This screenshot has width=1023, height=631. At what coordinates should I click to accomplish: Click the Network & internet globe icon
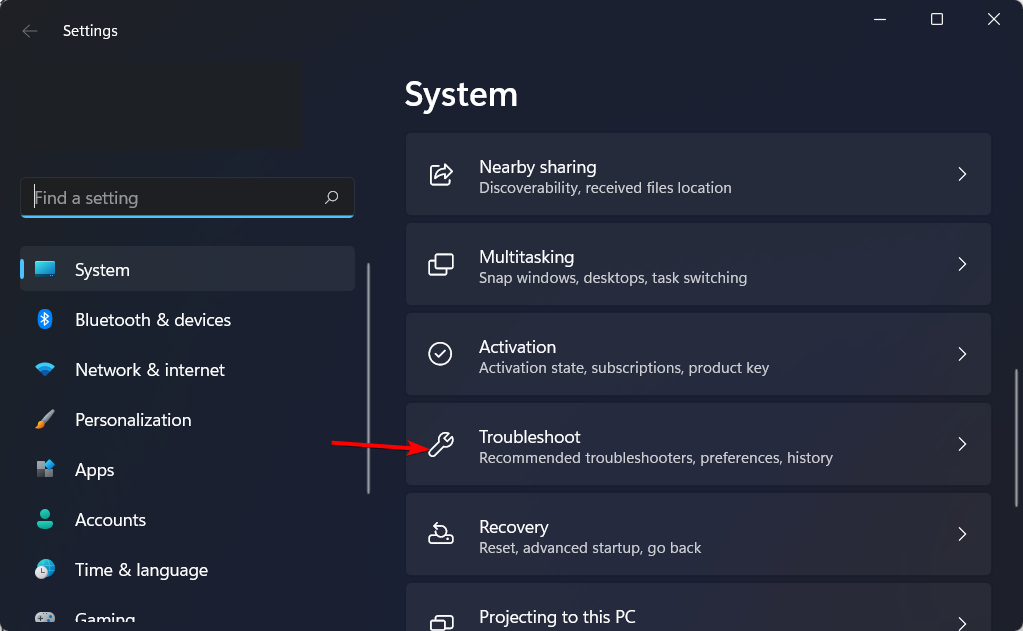pos(45,369)
